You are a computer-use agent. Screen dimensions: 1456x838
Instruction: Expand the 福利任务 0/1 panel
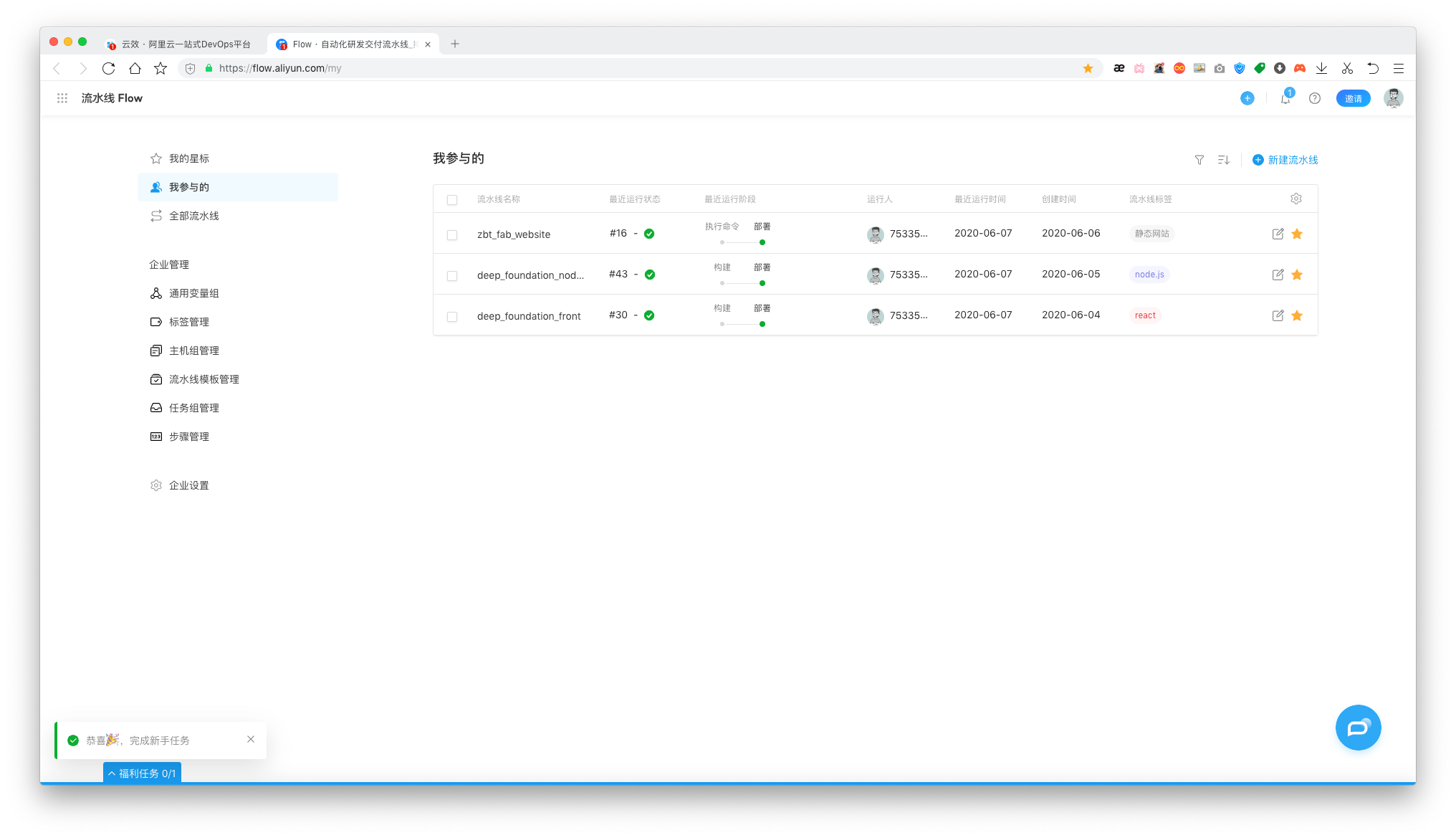tap(142, 773)
